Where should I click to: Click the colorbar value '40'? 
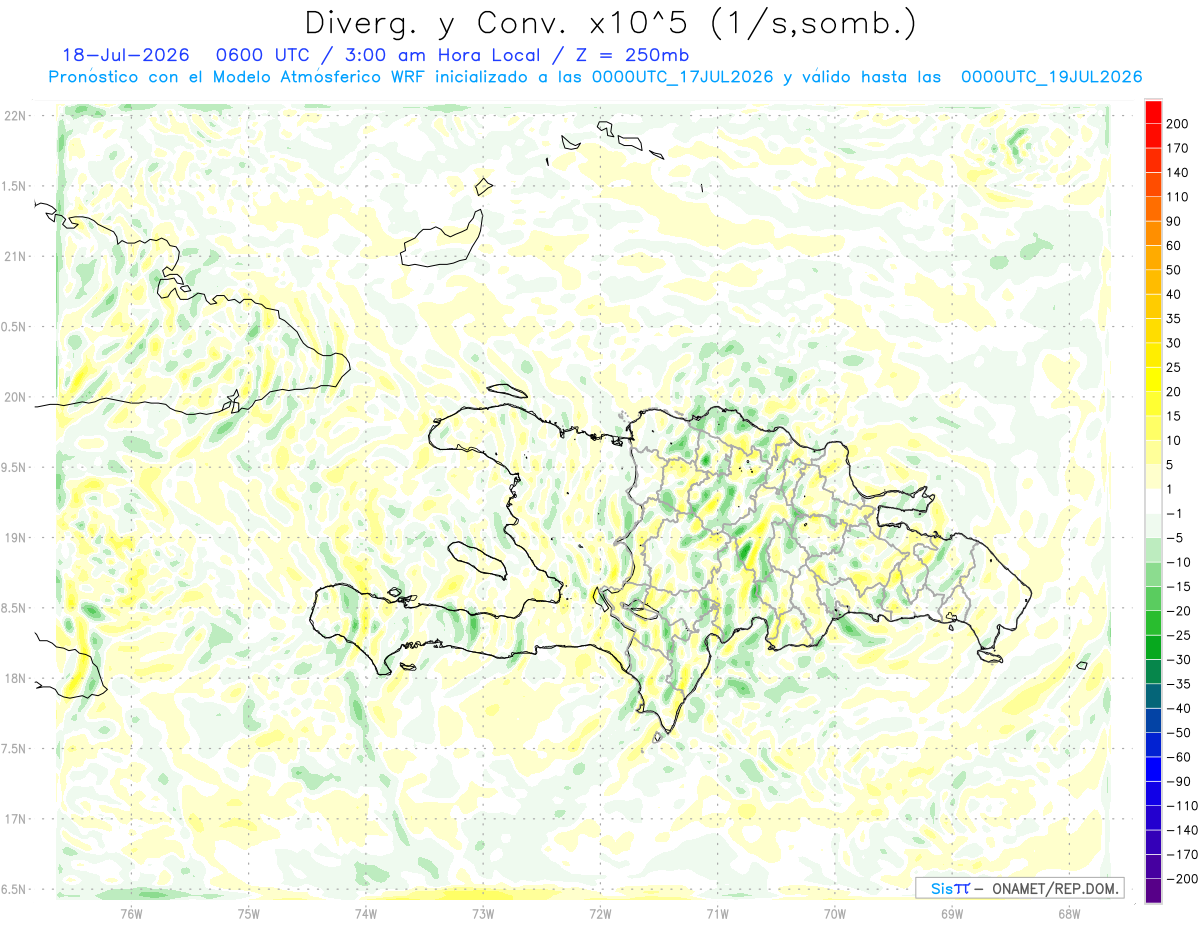1175,294
